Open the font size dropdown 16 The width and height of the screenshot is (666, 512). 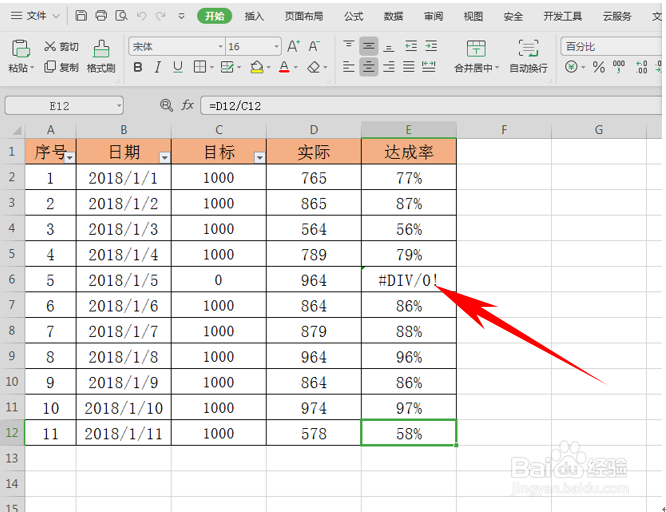277,46
